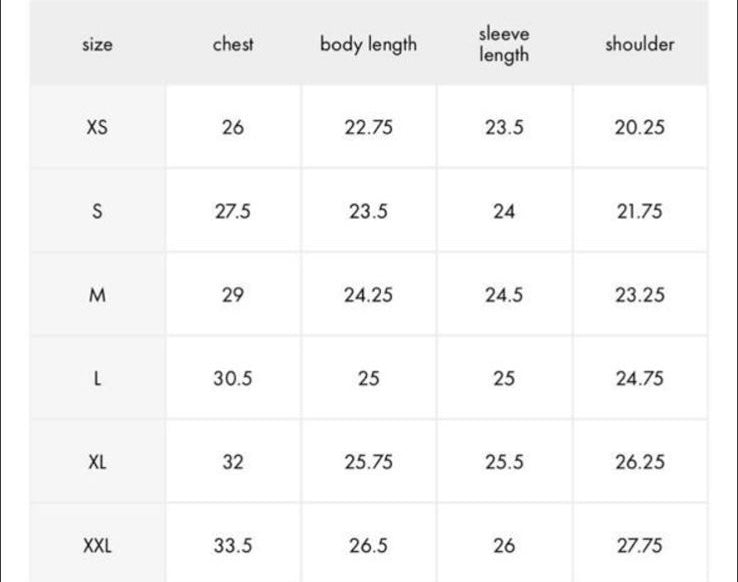Select the L size row label

[97, 379]
